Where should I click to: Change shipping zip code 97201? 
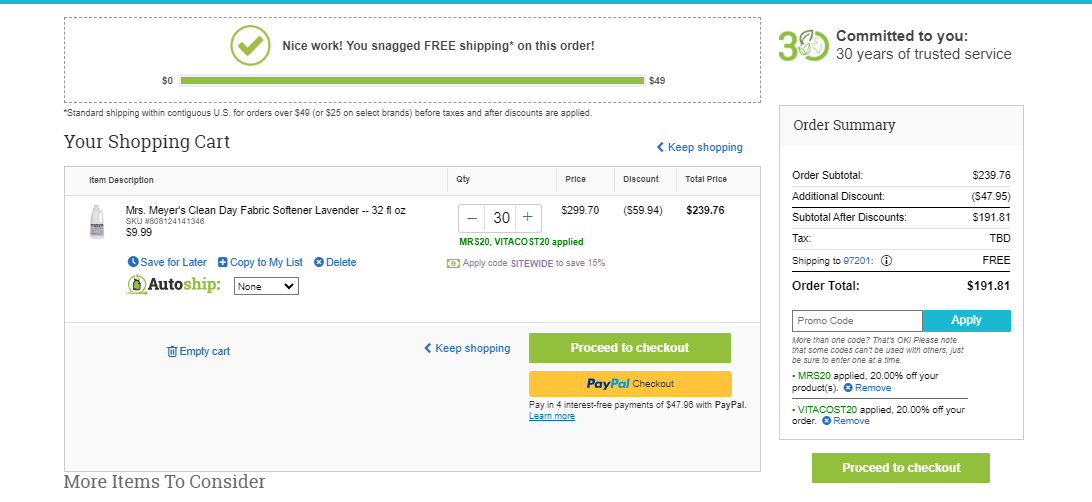[x=854, y=261]
